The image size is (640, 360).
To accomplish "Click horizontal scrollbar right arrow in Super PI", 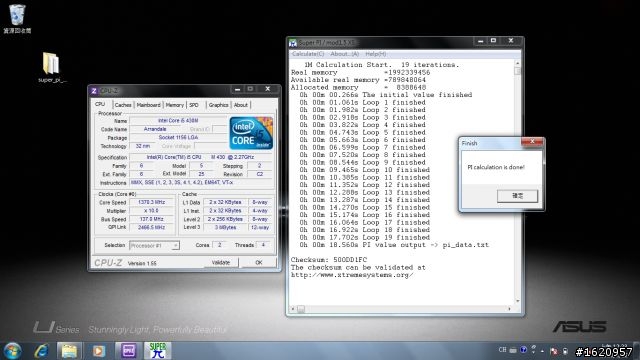I will [x=509, y=309].
